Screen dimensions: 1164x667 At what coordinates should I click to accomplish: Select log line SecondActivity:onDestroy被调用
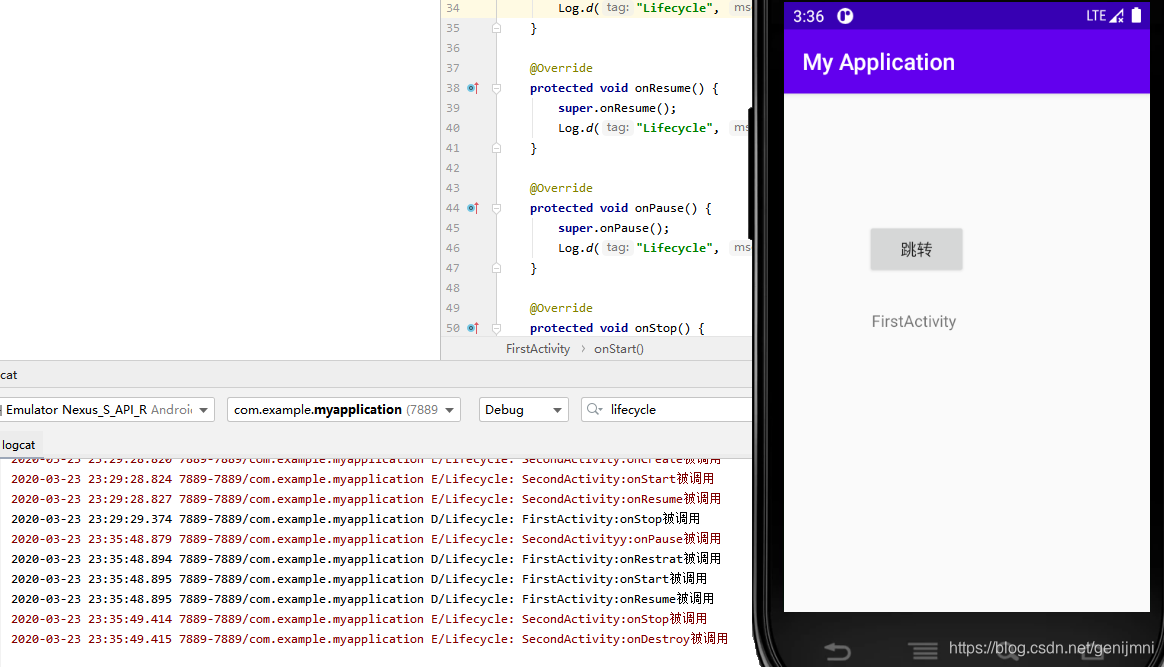[x=369, y=640]
